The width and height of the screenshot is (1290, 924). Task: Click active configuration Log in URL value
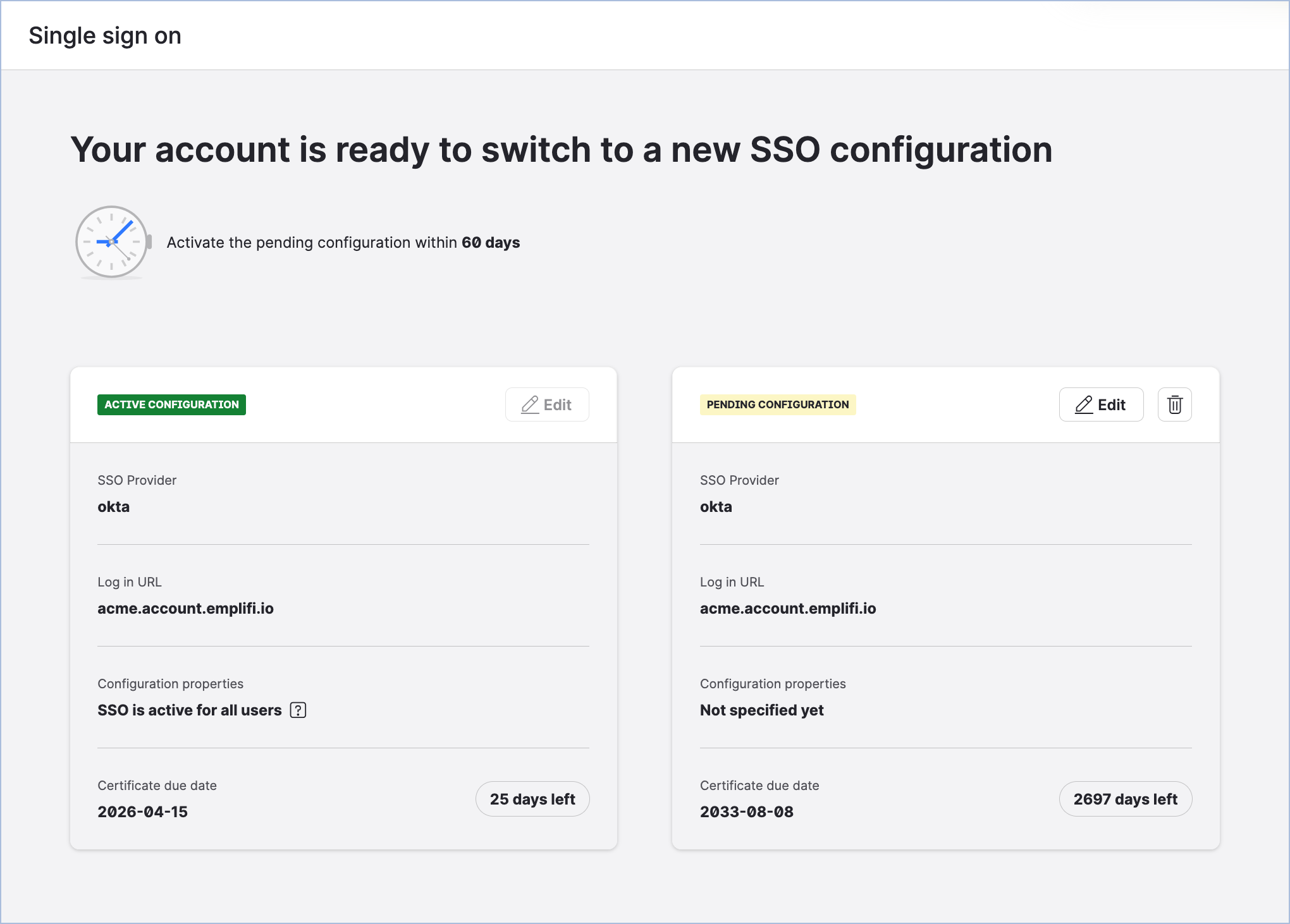[185, 609]
